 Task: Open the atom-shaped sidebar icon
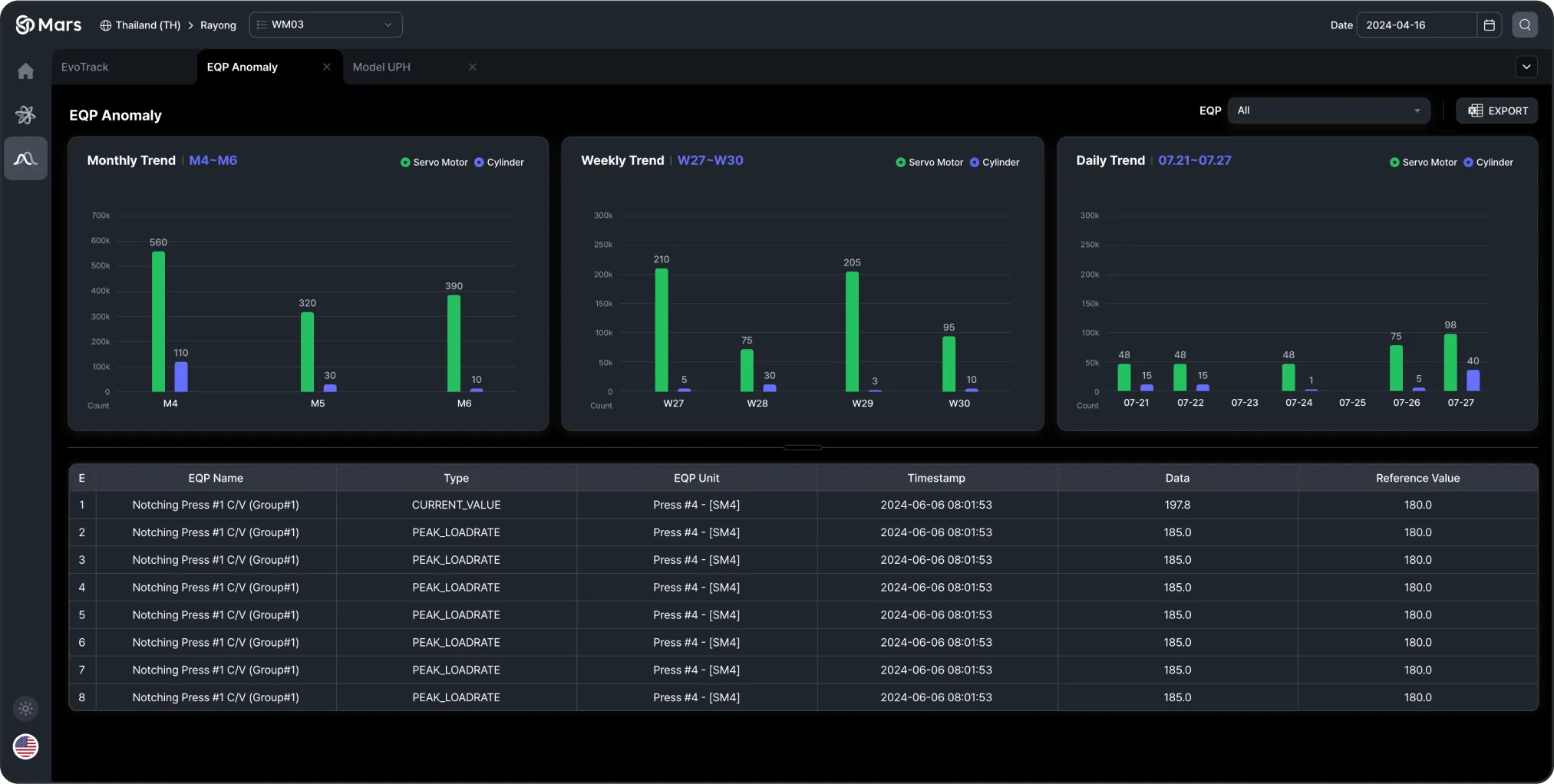coord(25,115)
